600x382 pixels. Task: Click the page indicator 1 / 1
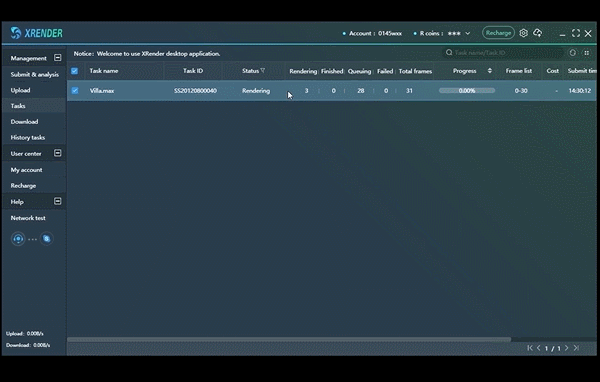pos(553,348)
